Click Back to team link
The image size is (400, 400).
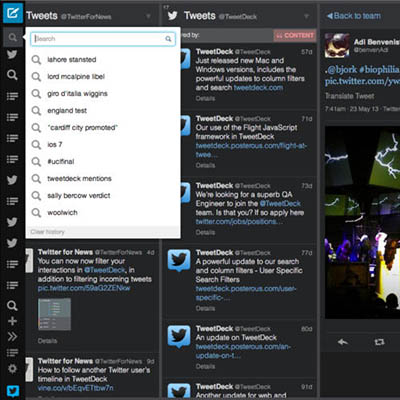tap(354, 16)
